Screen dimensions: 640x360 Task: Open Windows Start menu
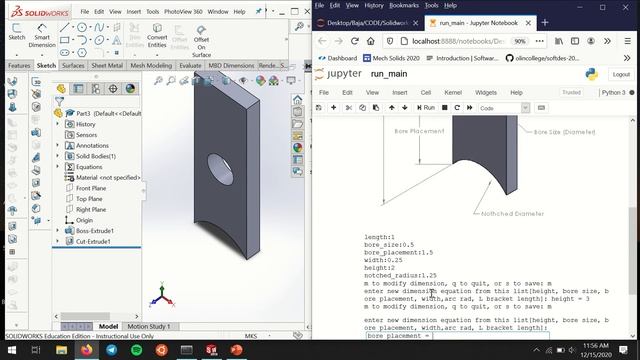[11, 350]
